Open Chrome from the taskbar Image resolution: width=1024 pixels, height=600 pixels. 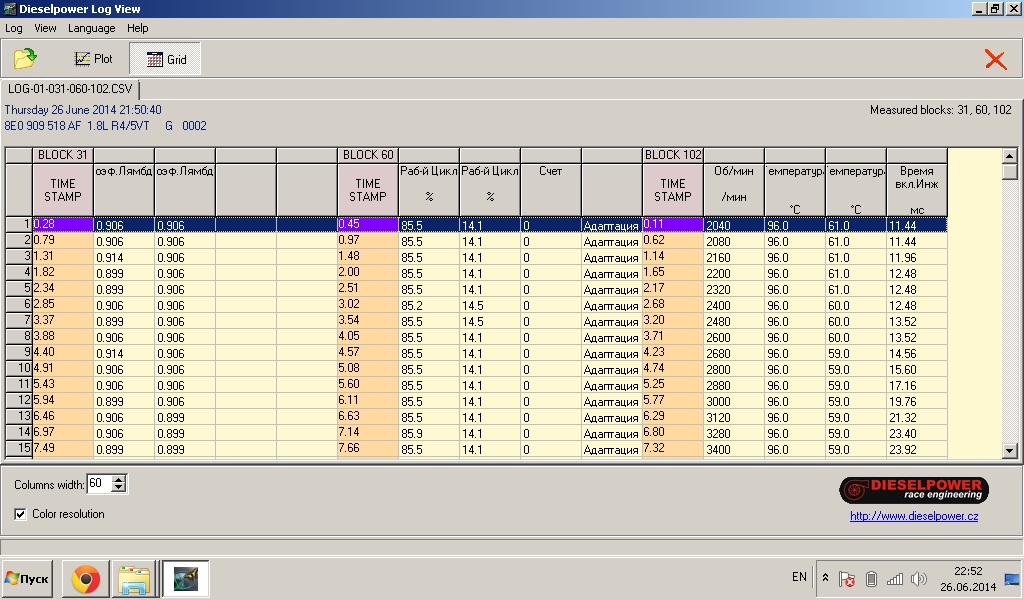(85, 578)
